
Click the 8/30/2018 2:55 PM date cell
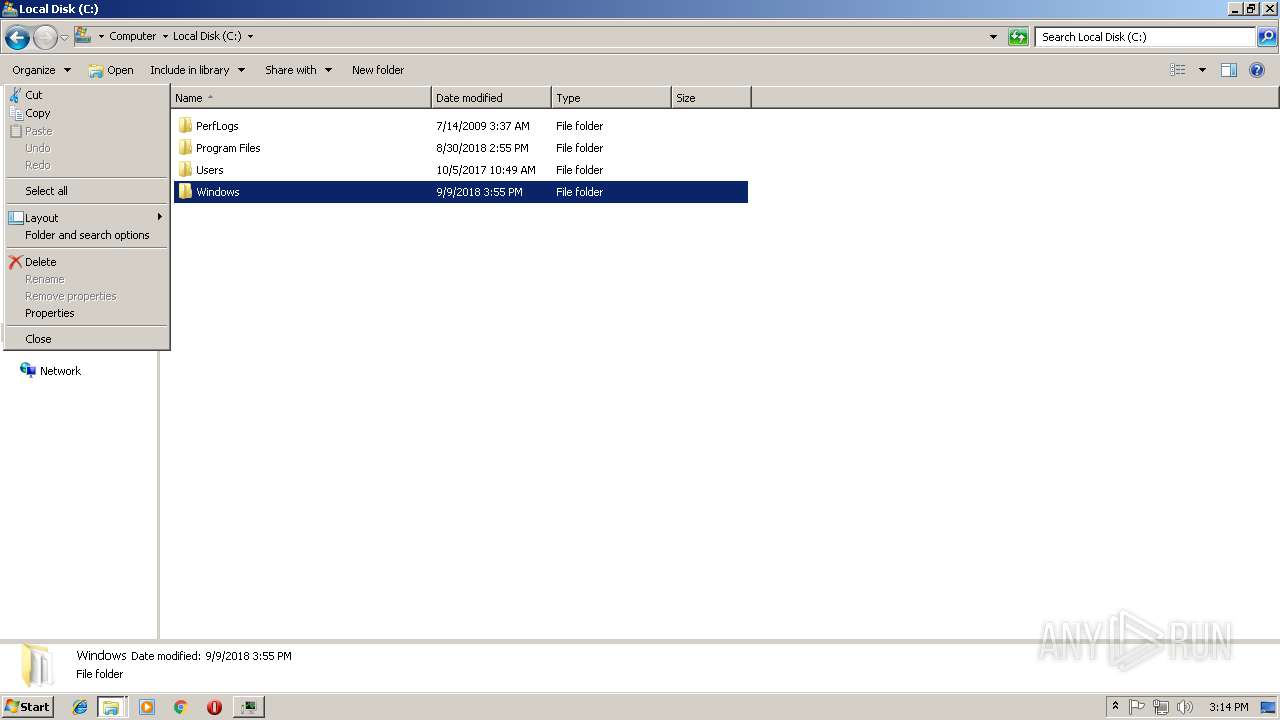click(x=482, y=148)
